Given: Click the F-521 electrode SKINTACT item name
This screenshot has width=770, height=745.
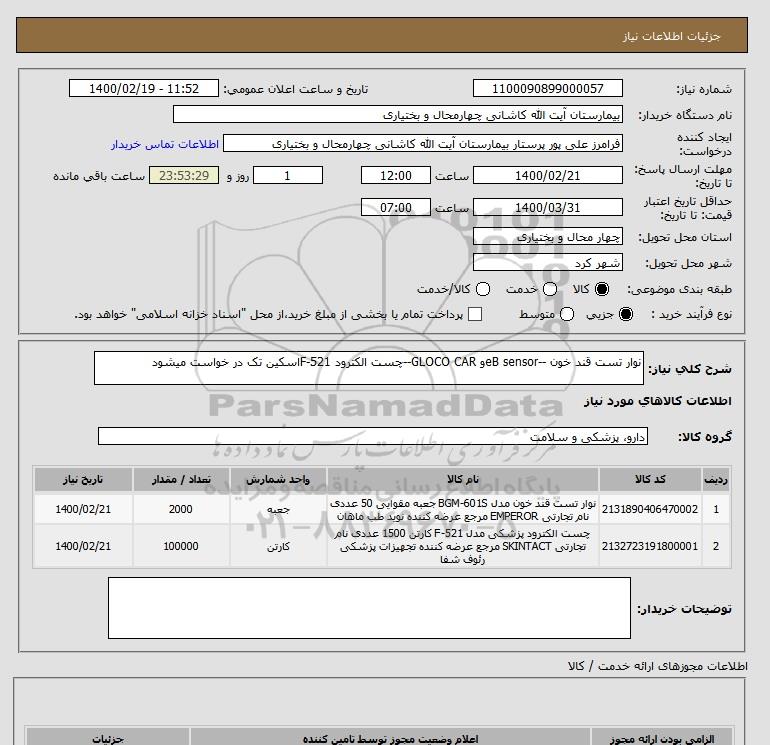Looking at the screenshot, I should point(463,546).
